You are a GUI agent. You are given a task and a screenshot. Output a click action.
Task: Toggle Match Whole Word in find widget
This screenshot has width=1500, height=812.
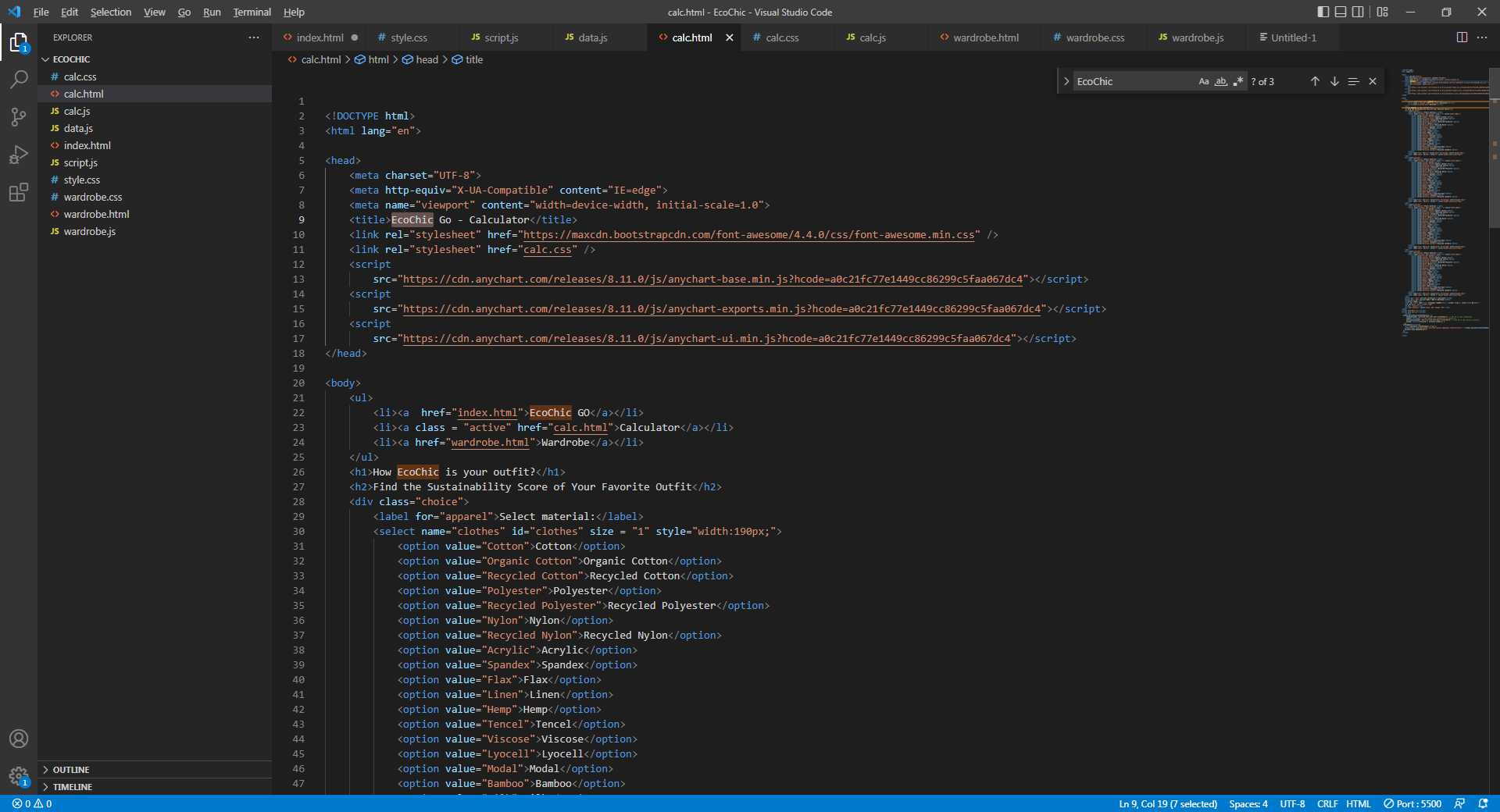(x=1221, y=81)
